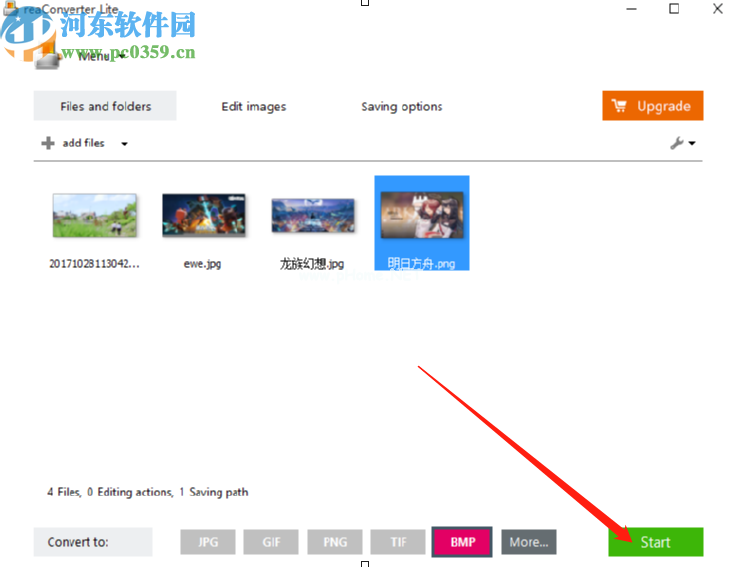Screen dimensions: 730x567
Task: Open the More... formats list
Action: coord(528,542)
